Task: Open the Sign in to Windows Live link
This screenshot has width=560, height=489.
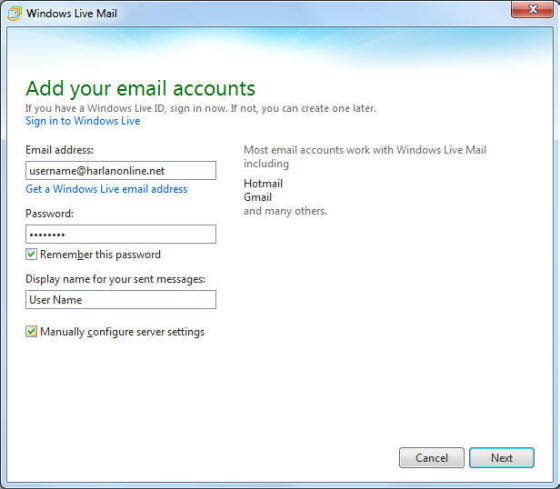Action: 82,121
